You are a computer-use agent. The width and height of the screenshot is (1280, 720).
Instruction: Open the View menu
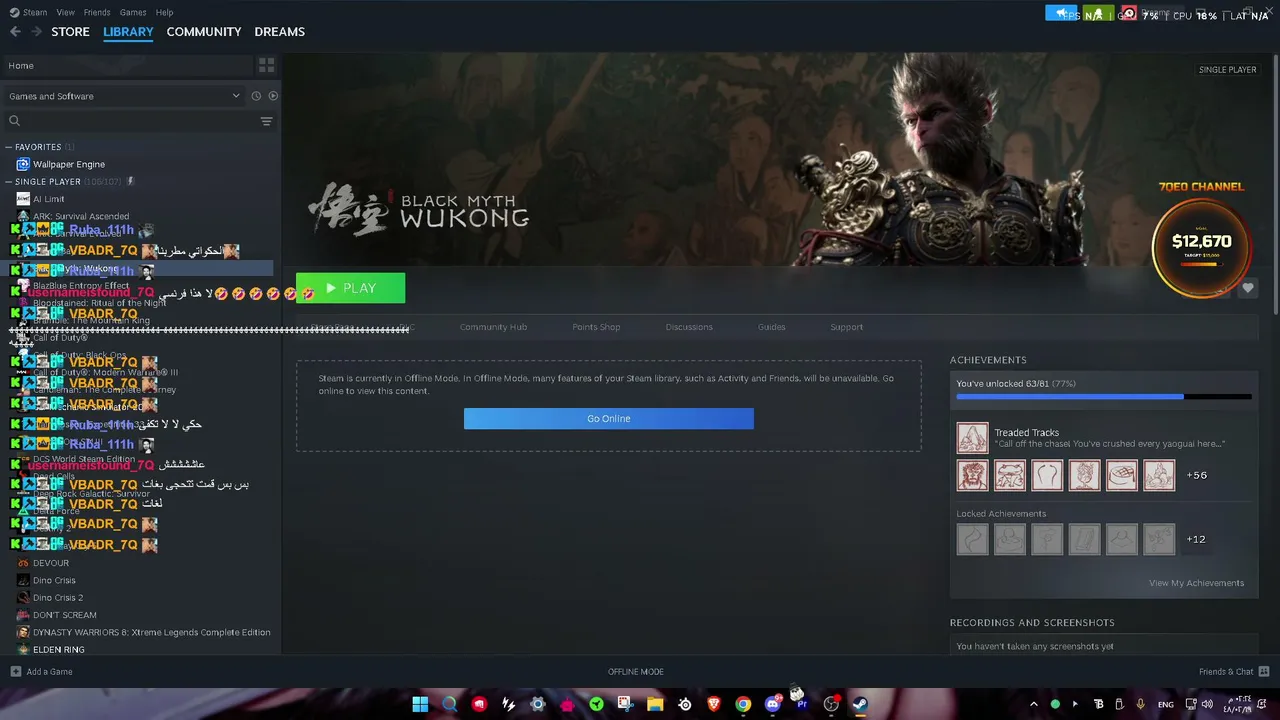[66, 12]
